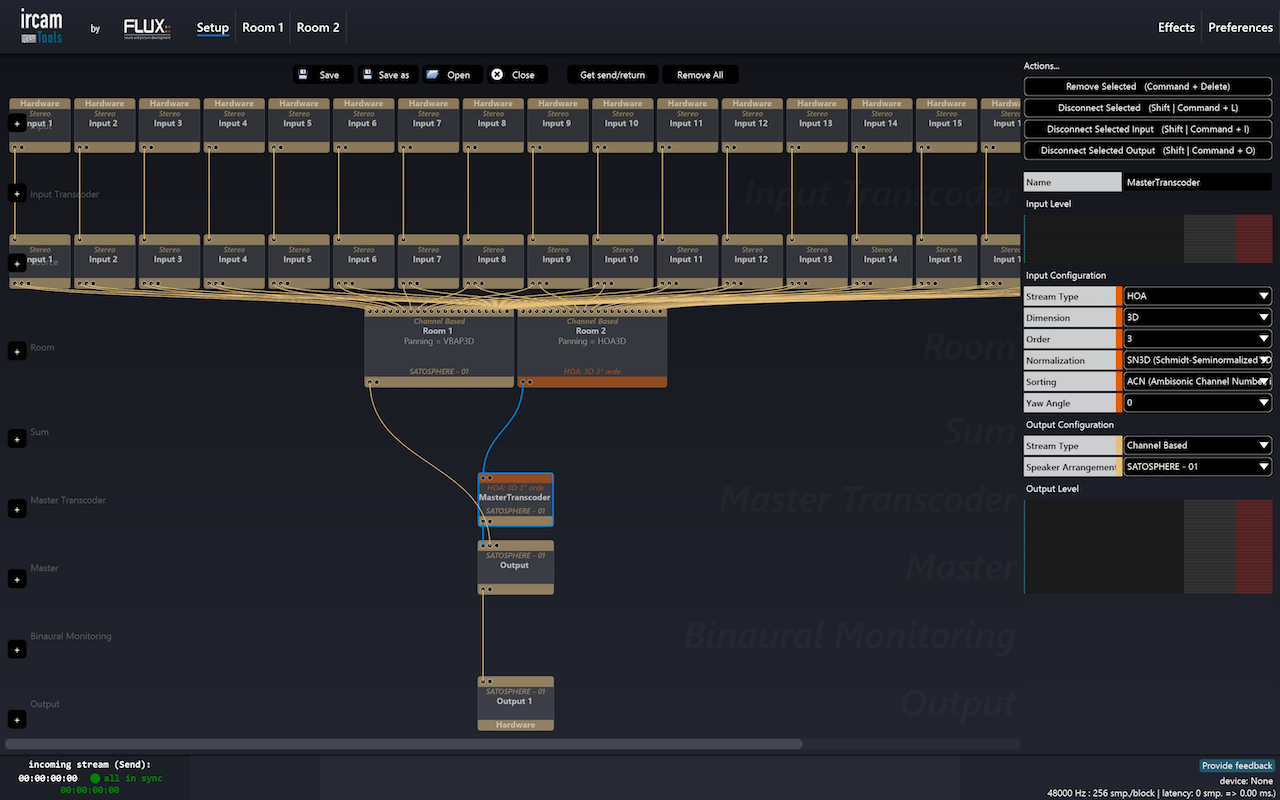Screen dimensions: 1280x800
Task: Open the Effects page
Action: pos(1176,27)
